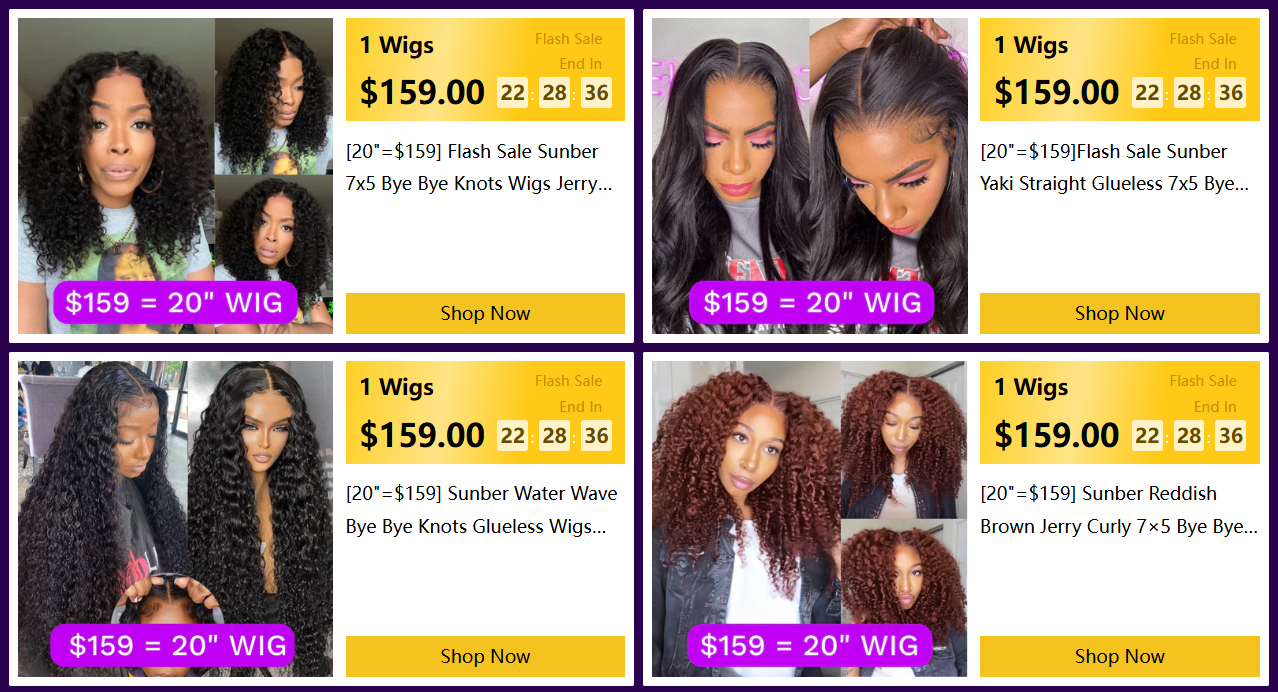Click the purple $159 badge on reddish wig image
Image resolution: width=1278 pixels, height=692 pixels.
[809, 645]
